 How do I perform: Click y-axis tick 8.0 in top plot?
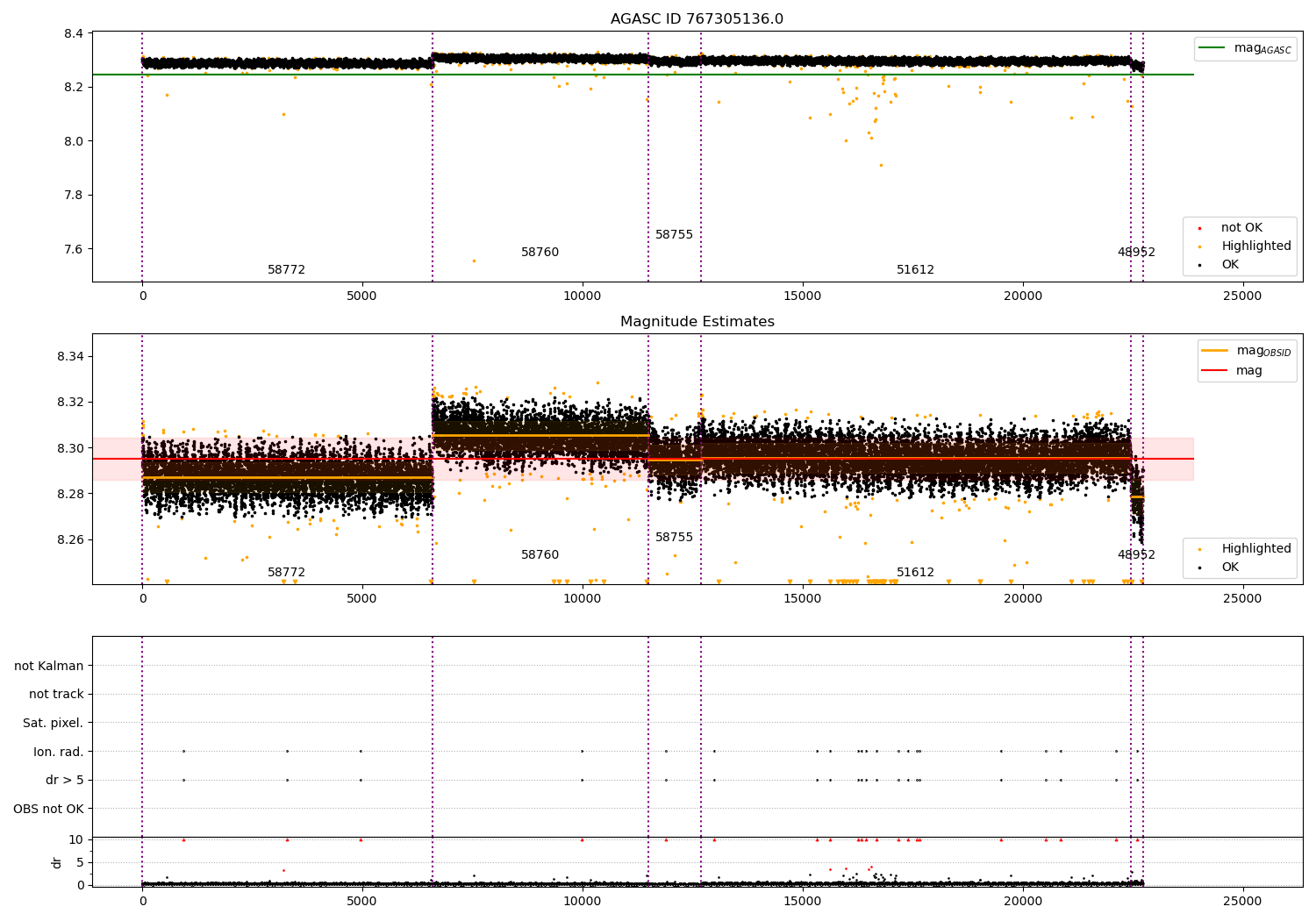[74, 141]
